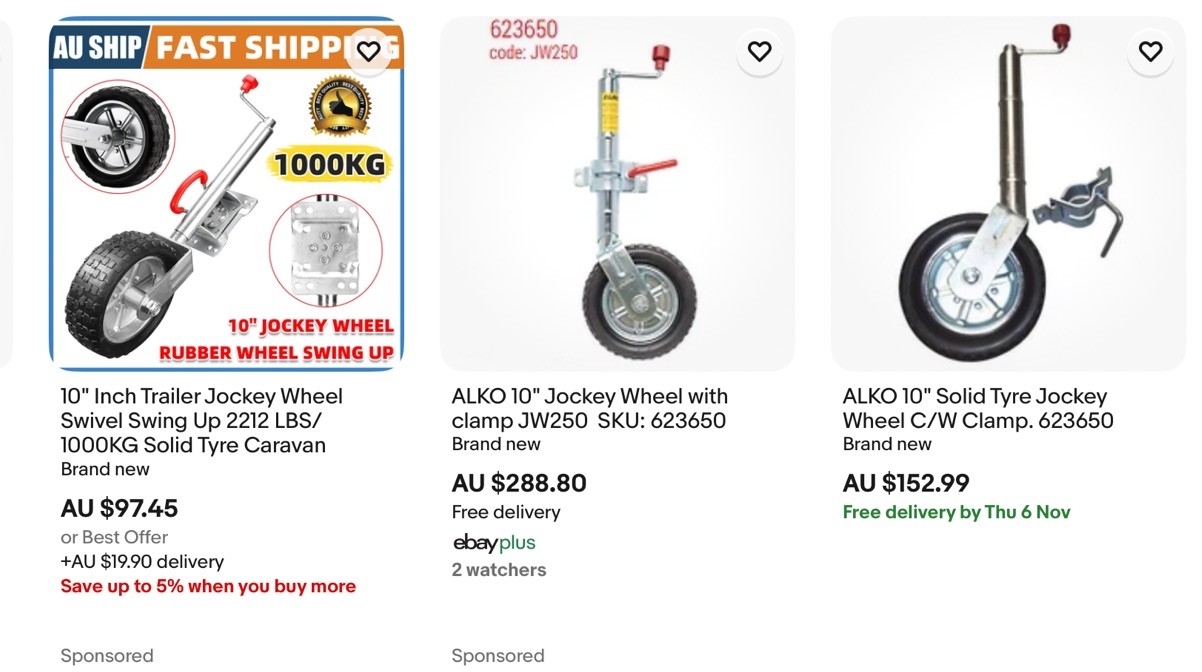Viewport: 1202px width, 672px height.
Task: Open the AU SHIP fast shipping product image
Action: pos(226,200)
